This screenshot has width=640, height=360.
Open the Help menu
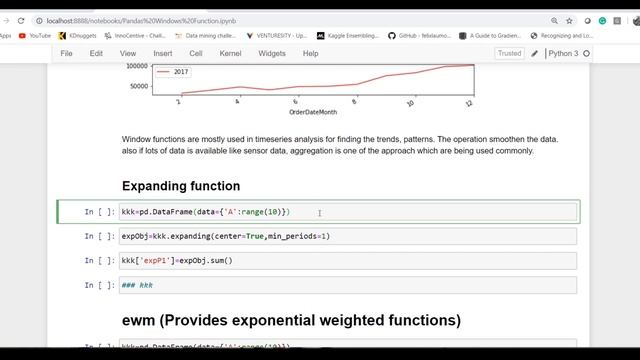point(310,53)
